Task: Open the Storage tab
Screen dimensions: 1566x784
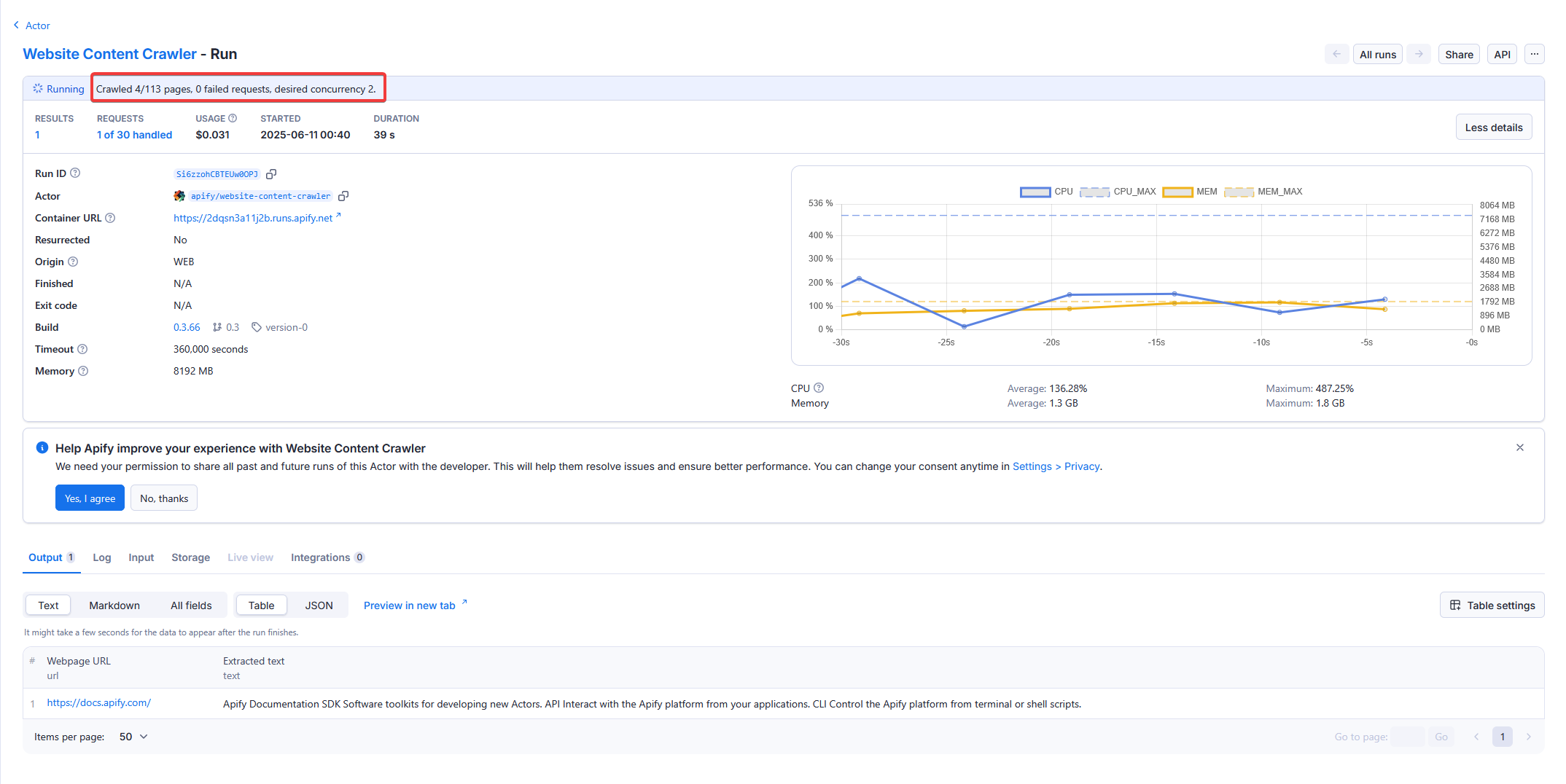Action: pyautogui.click(x=190, y=557)
